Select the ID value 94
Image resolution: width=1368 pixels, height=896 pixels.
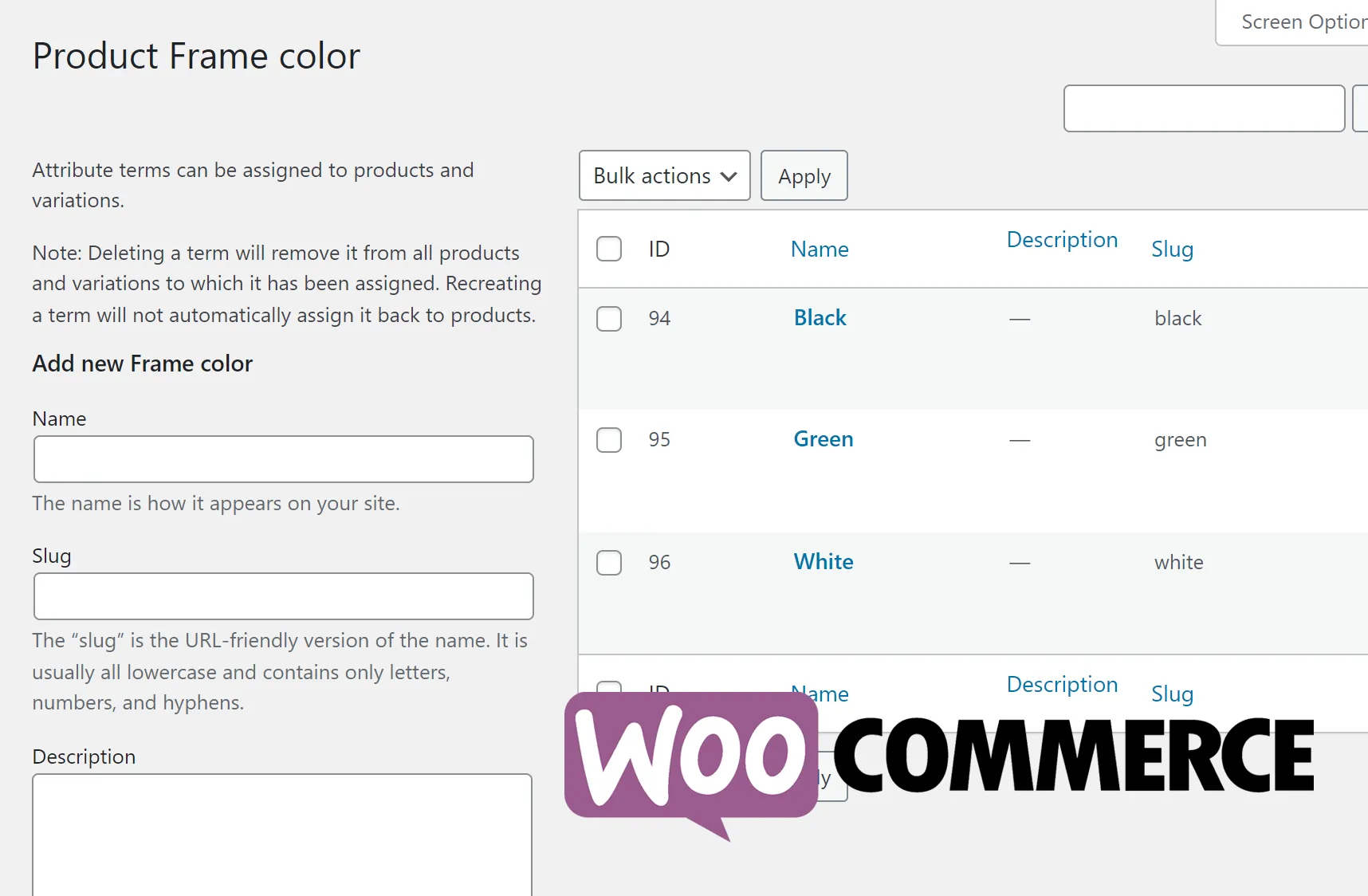(x=659, y=319)
